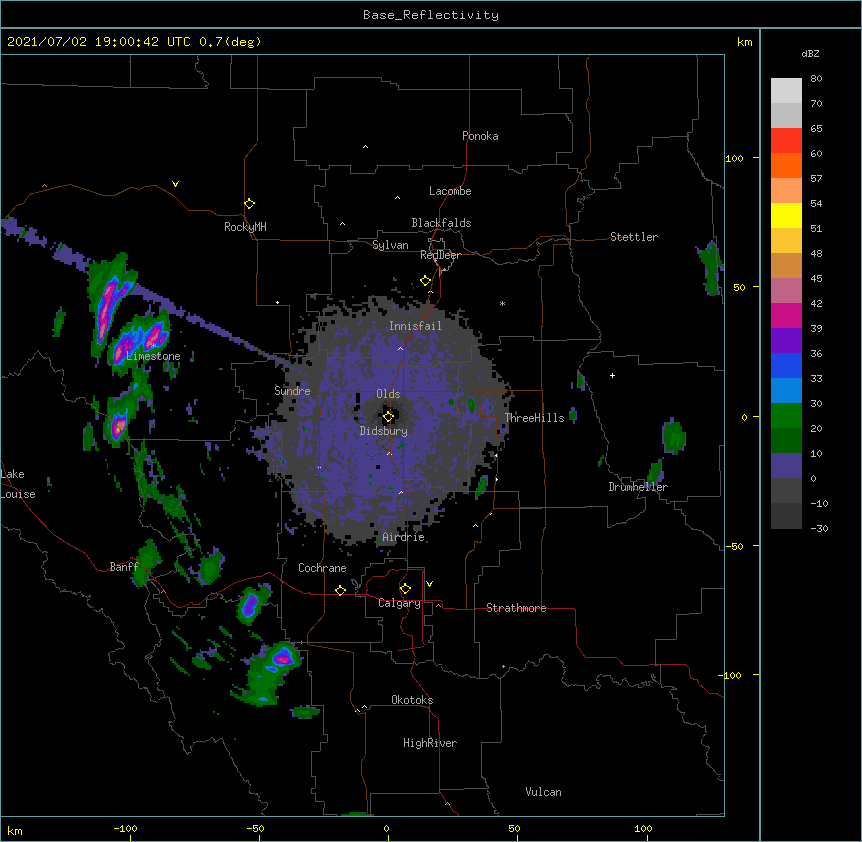The width and height of the screenshot is (862, 842).
Task: Click the -100 tick on the horizontal axis
Action: [125, 828]
